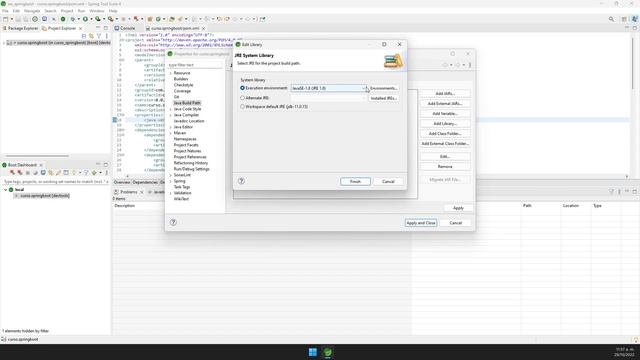Open Dependencies tab of pom editor

point(145,182)
